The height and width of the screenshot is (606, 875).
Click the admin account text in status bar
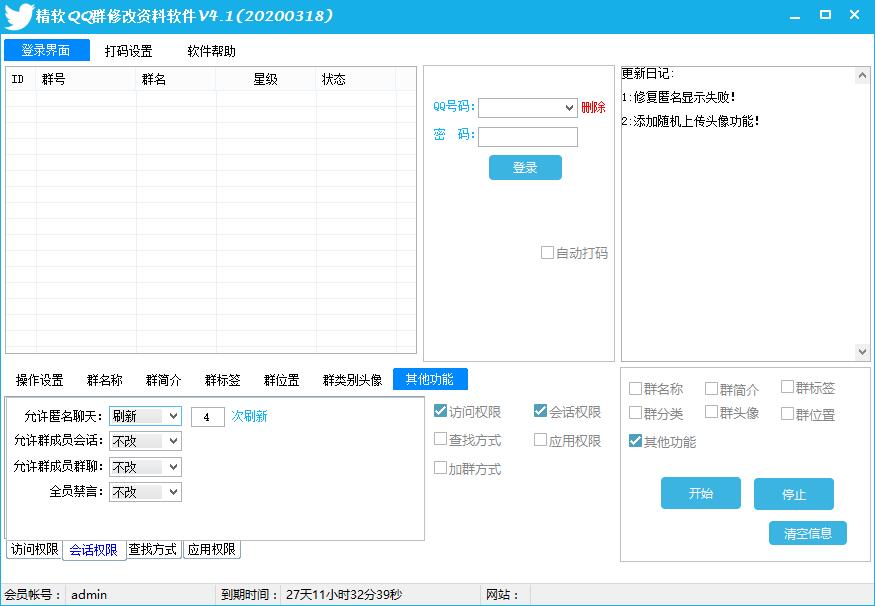[89, 595]
